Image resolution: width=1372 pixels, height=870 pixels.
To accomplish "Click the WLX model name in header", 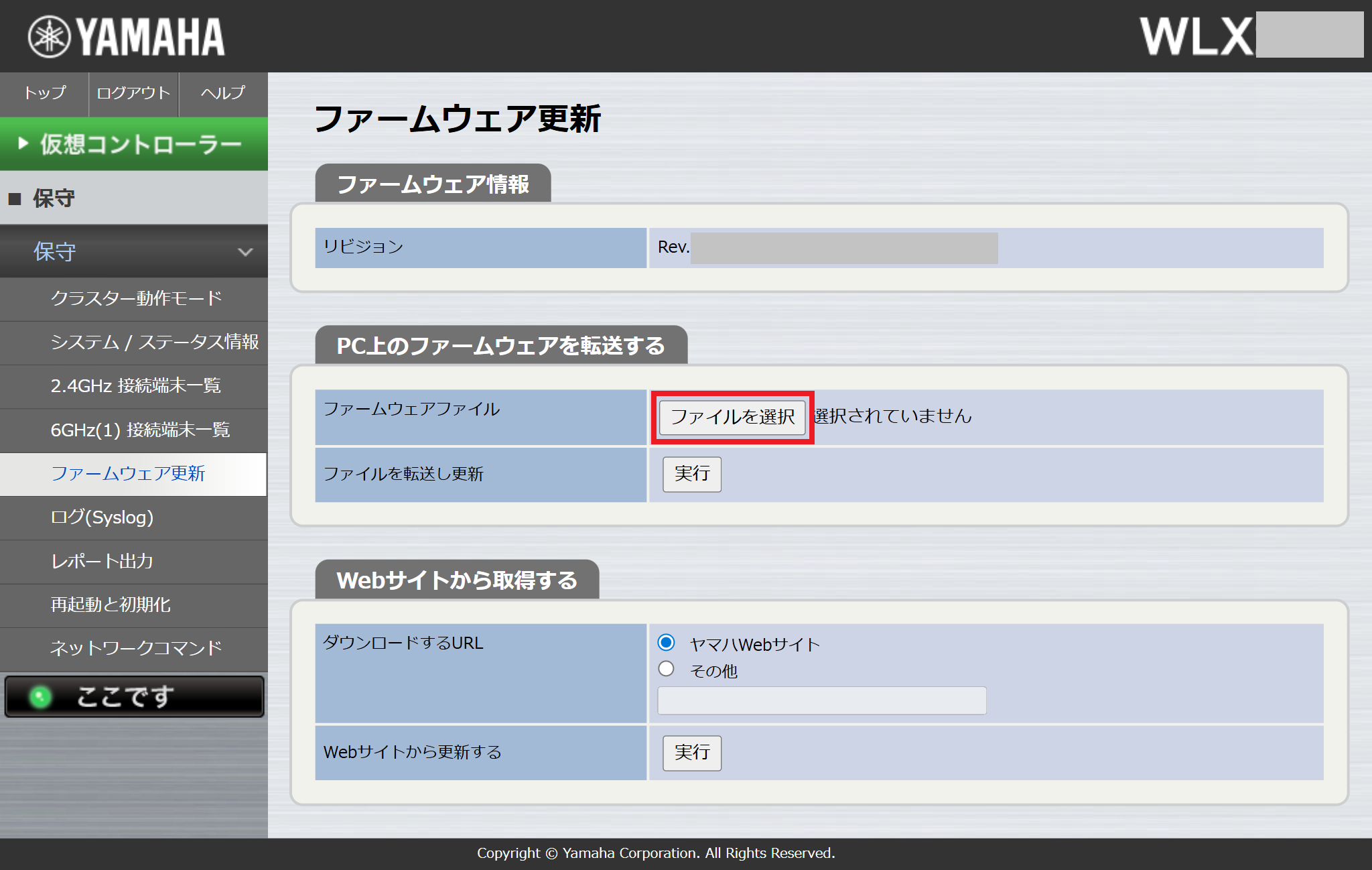I will pyautogui.click(x=1196, y=36).
